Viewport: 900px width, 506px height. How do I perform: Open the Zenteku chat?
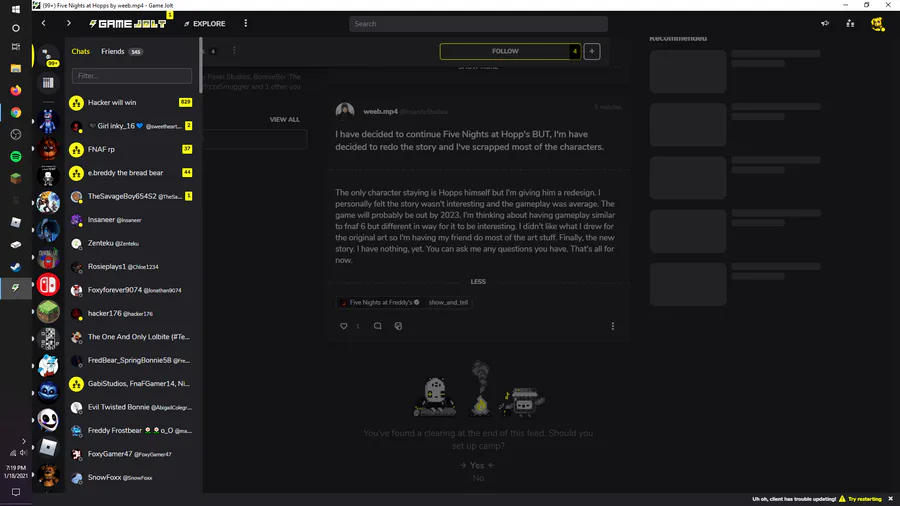[133, 244]
